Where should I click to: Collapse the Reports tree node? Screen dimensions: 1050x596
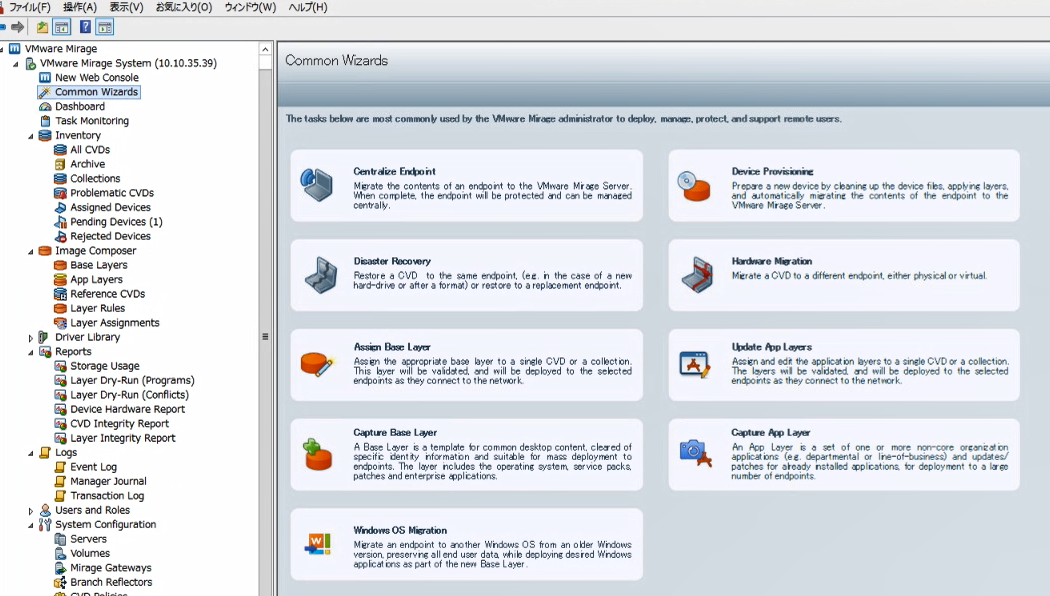coord(30,352)
